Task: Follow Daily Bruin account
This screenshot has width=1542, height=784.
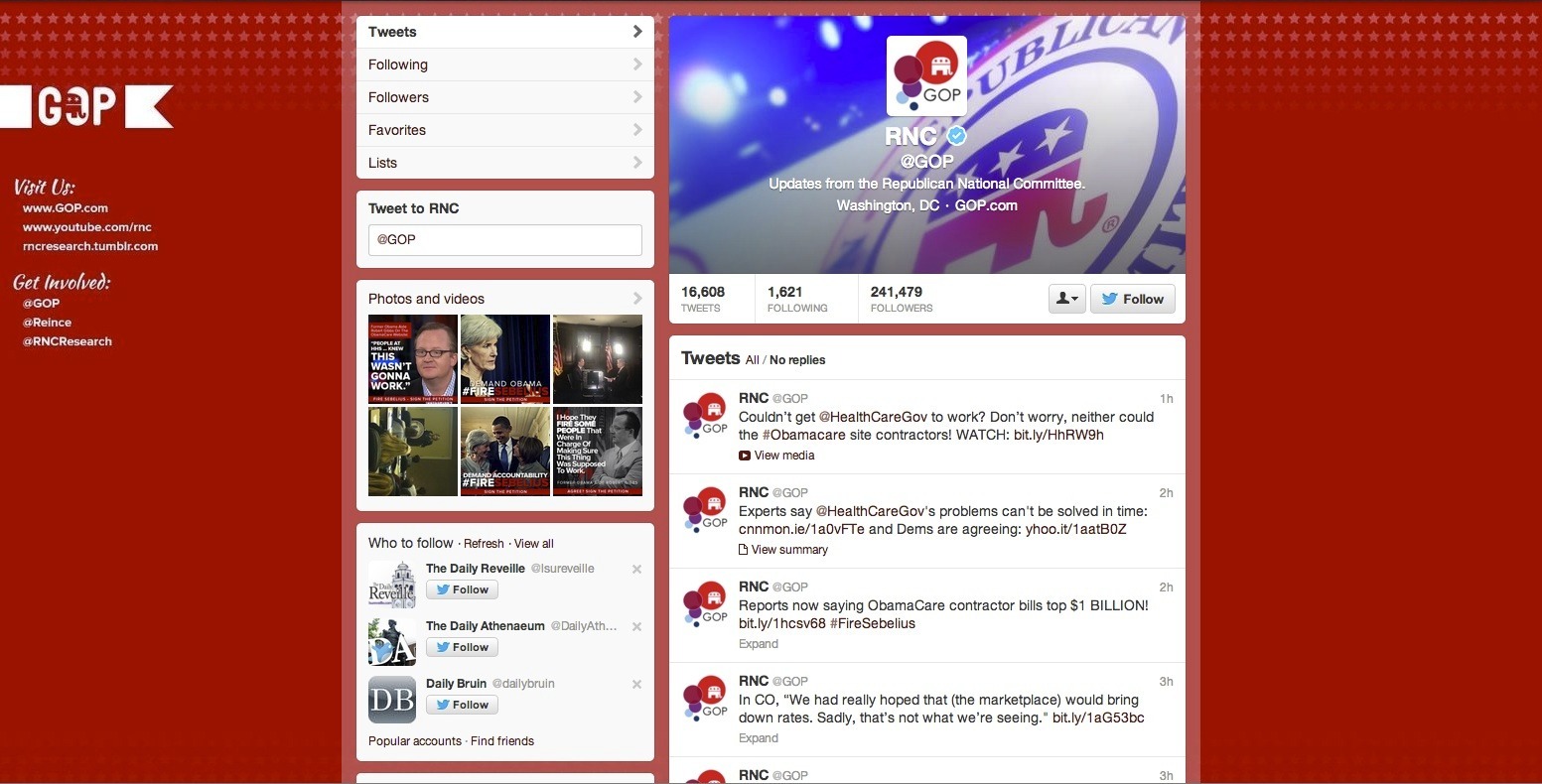Action: [x=462, y=705]
